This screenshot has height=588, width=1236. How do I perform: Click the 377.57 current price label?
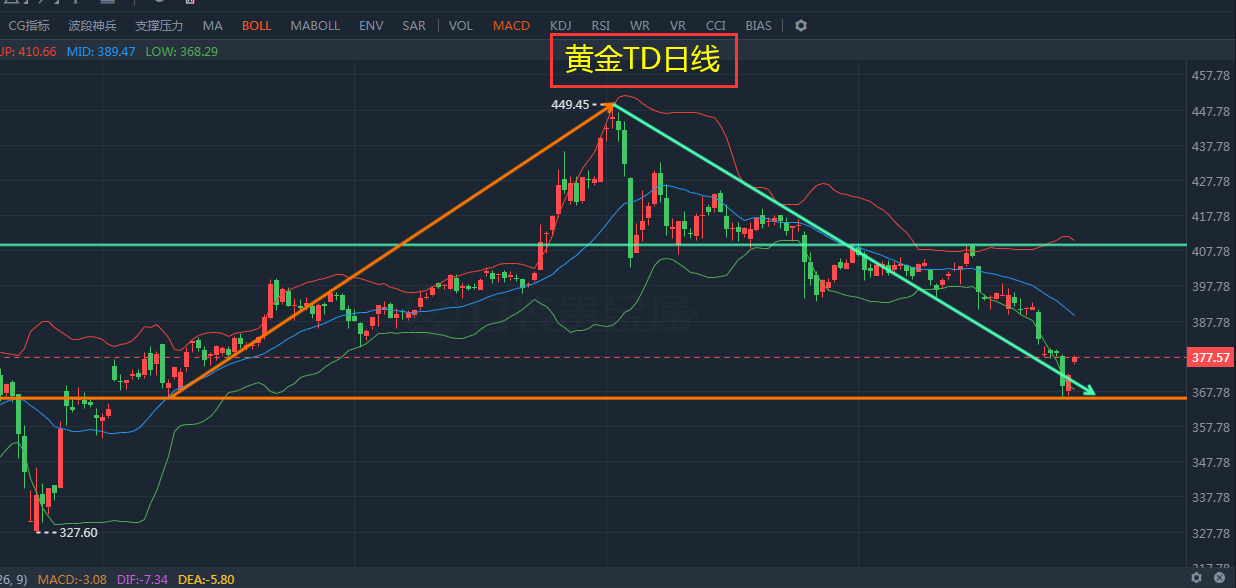[x=1208, y=357]
